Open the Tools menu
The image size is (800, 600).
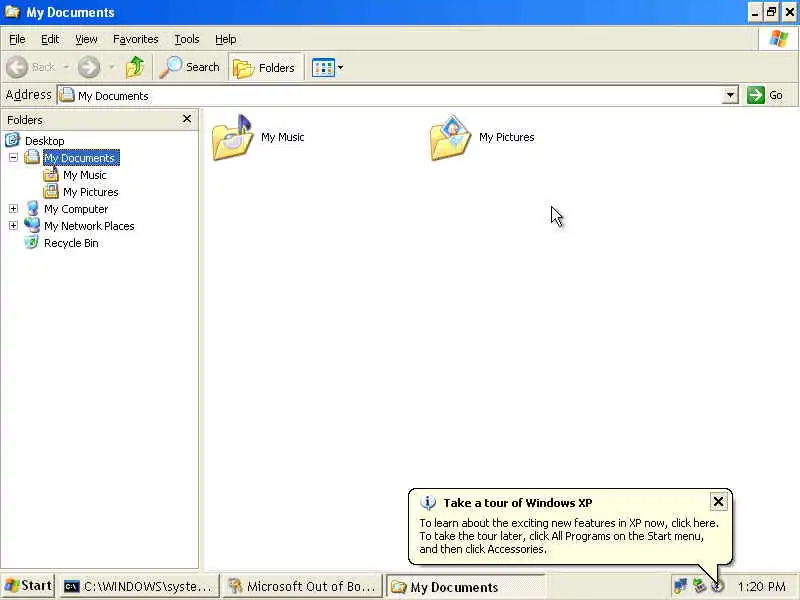(x=187, y=39)
